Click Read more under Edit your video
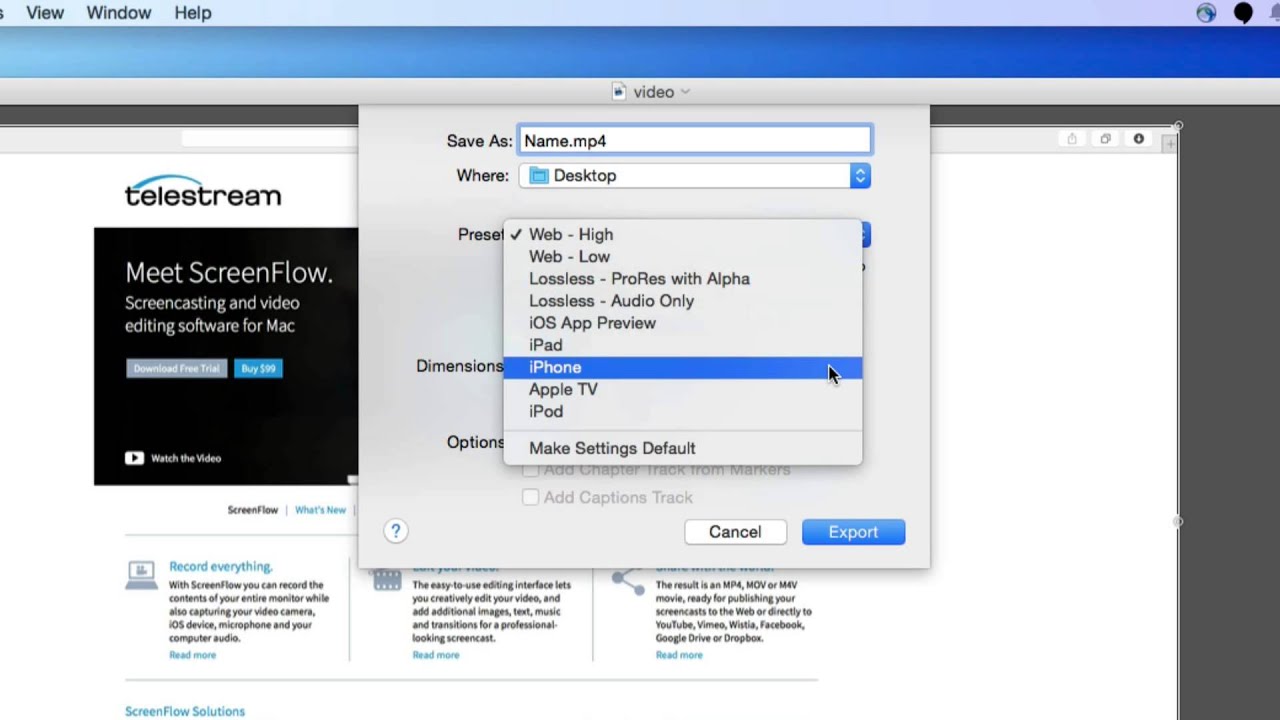1280x720 pixels. click(436, 655)
